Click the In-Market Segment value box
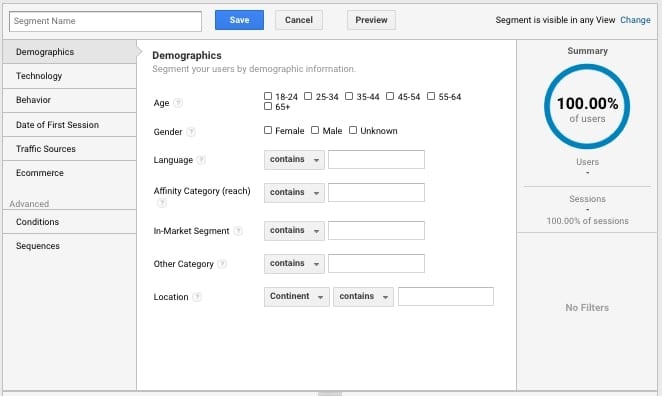Image resolution: width=662 pixels, height=396 pixels. pos(376,231)
